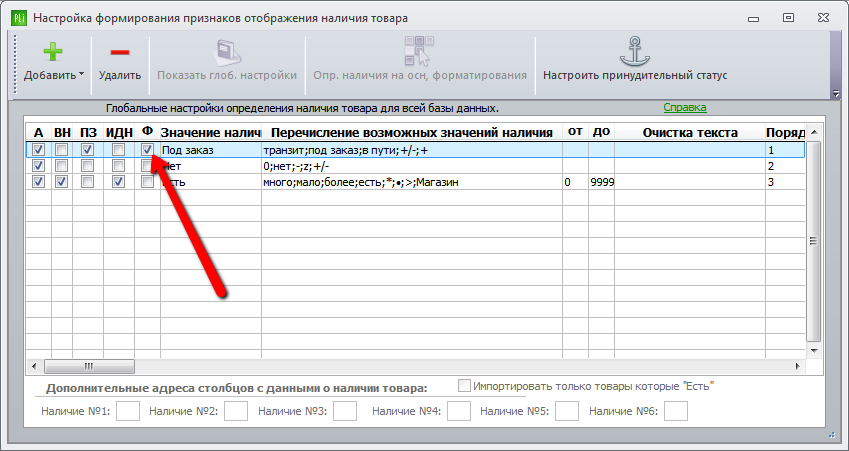Viewport: 849px width, 451px height.
Task: Click Опр. наличия на осн. форматирования icon
Action: tap(419, 51)
